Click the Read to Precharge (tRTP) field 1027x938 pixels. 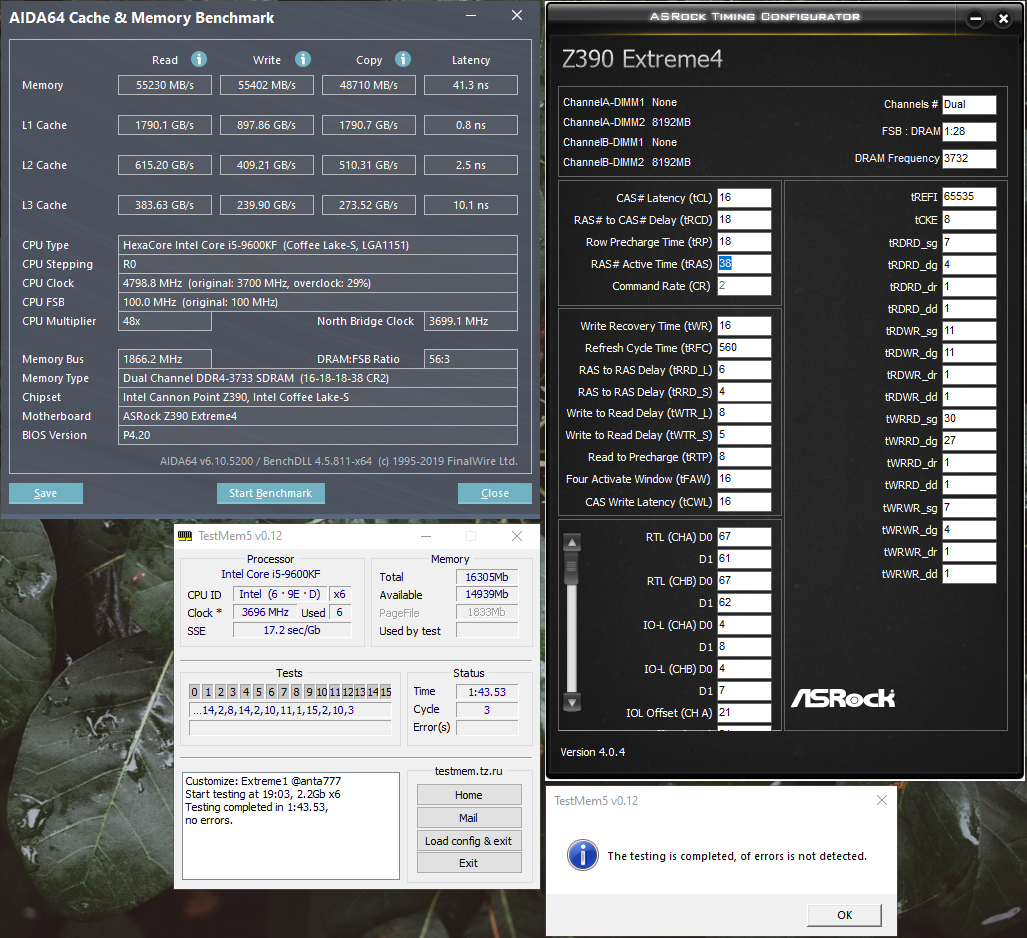(744, 457)
